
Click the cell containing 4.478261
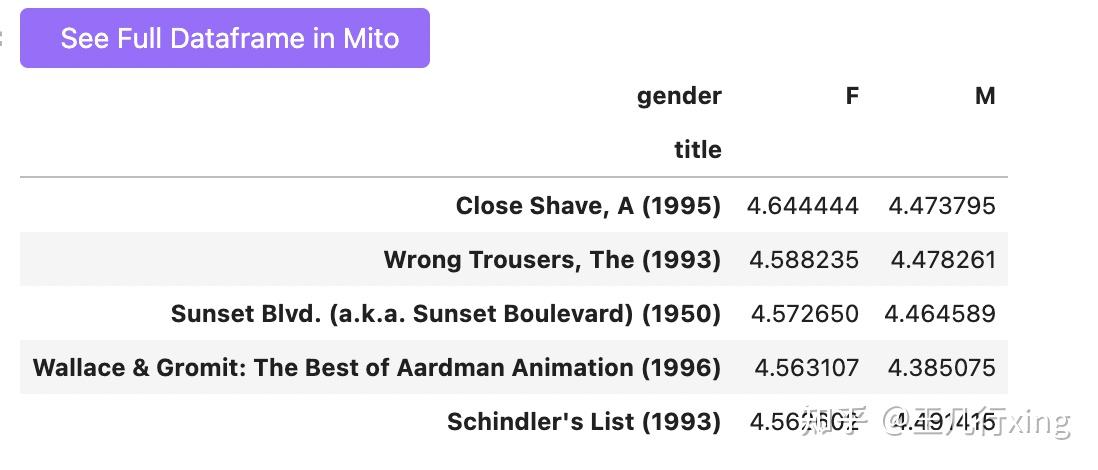[x=943, y=260]
